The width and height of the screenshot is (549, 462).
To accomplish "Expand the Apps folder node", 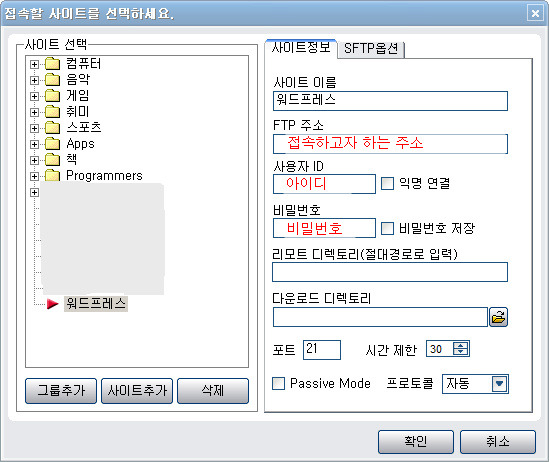I will (34, 144).
